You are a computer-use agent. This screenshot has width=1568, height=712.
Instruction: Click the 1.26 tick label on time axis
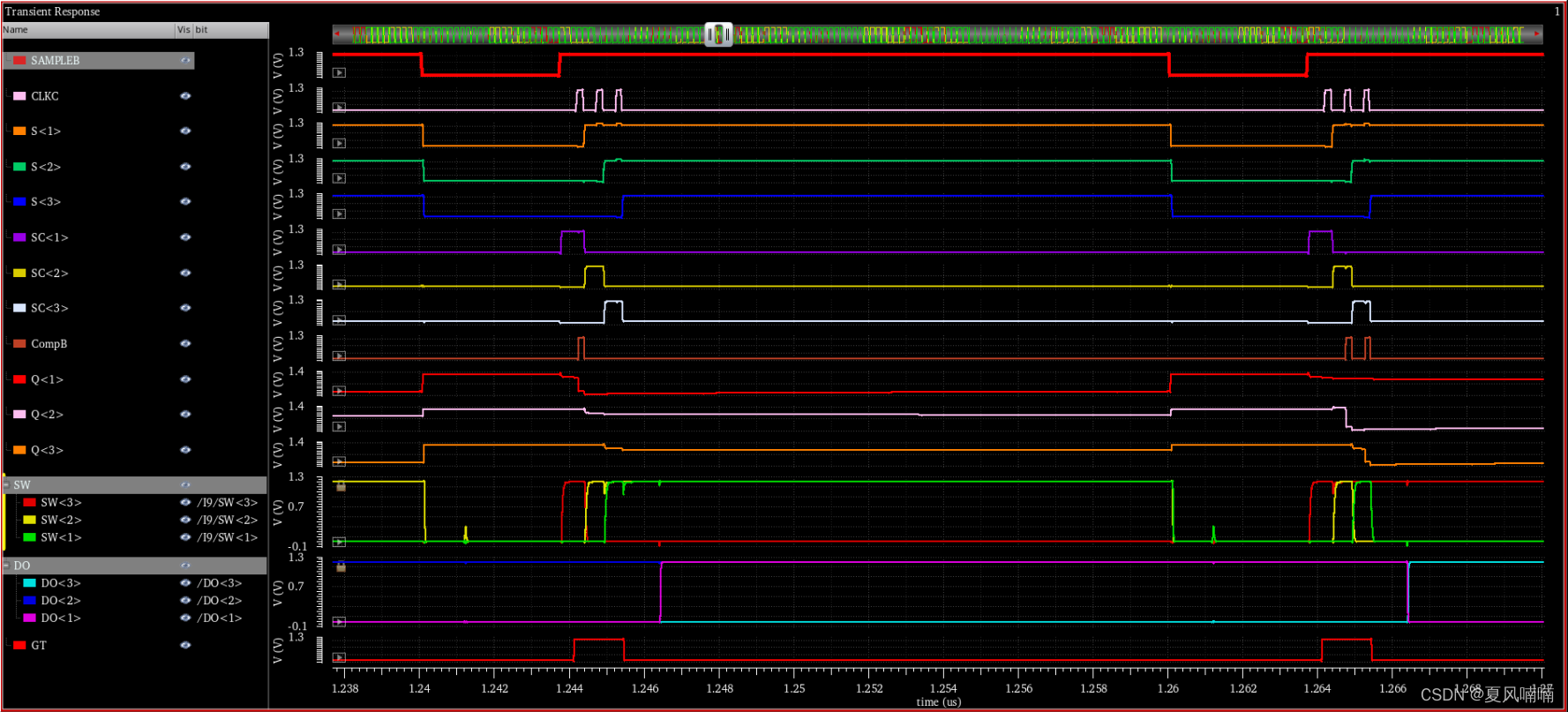1168,688
